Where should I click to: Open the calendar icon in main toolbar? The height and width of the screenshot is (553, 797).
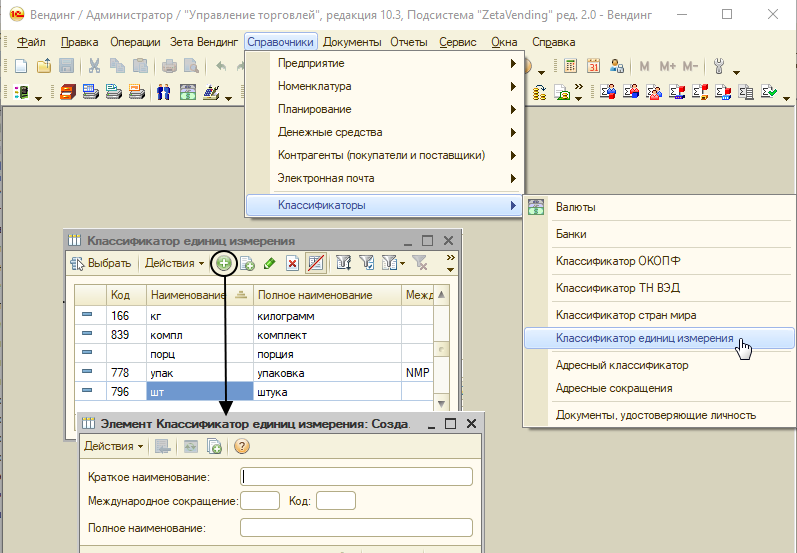tap(593, 66)
